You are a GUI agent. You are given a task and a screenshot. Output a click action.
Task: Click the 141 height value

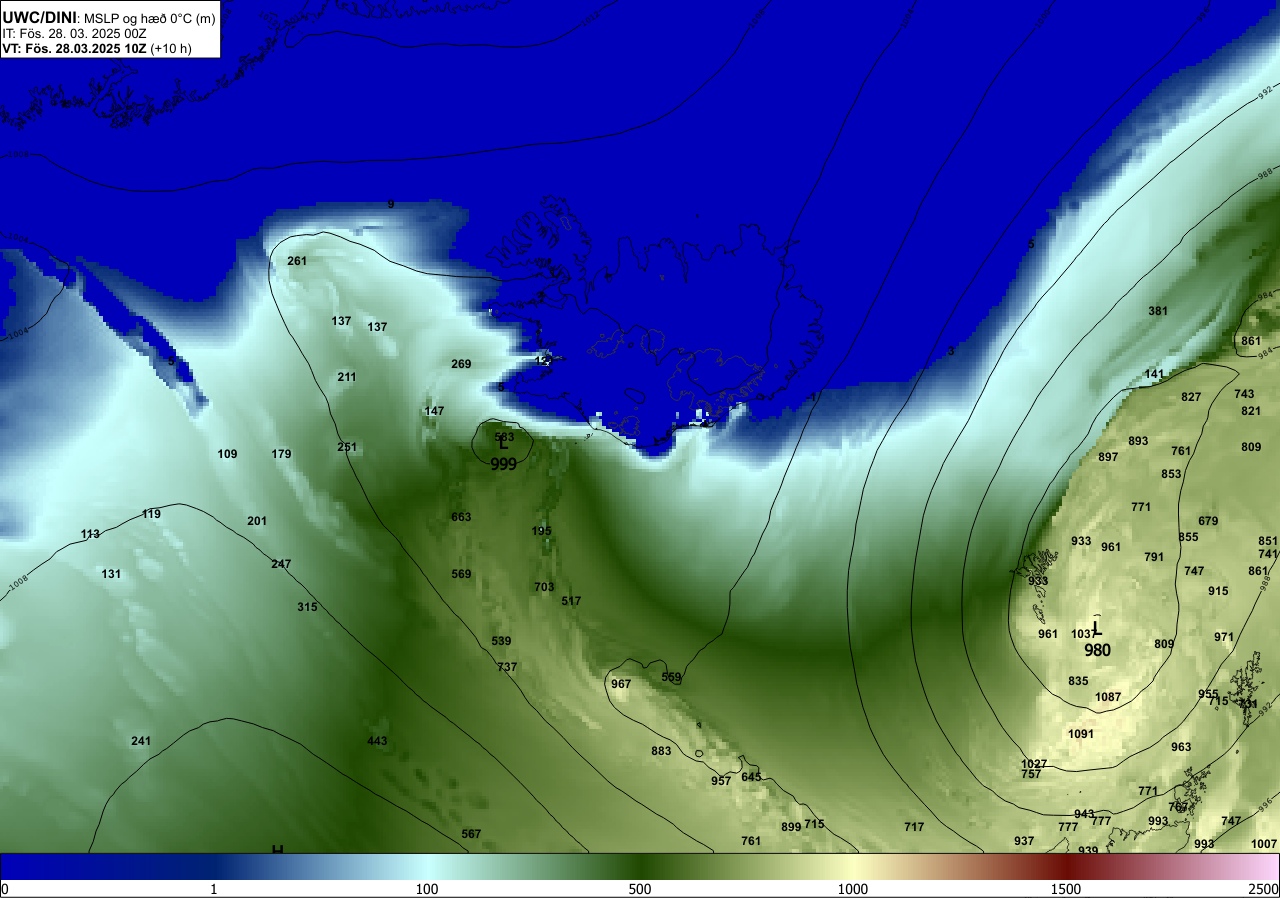1154,374
